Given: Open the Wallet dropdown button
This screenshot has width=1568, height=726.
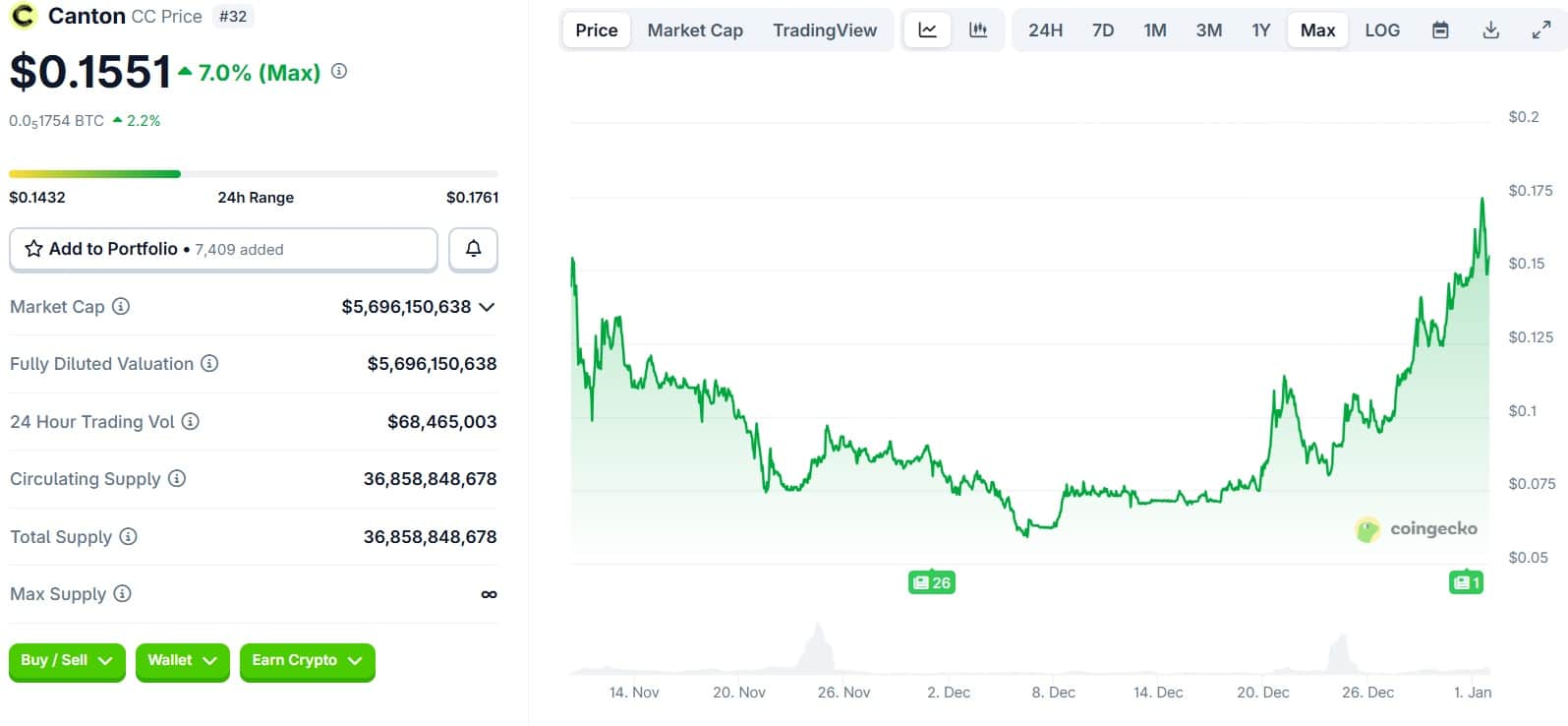Looking at the screenshot, I should point(182,661).
